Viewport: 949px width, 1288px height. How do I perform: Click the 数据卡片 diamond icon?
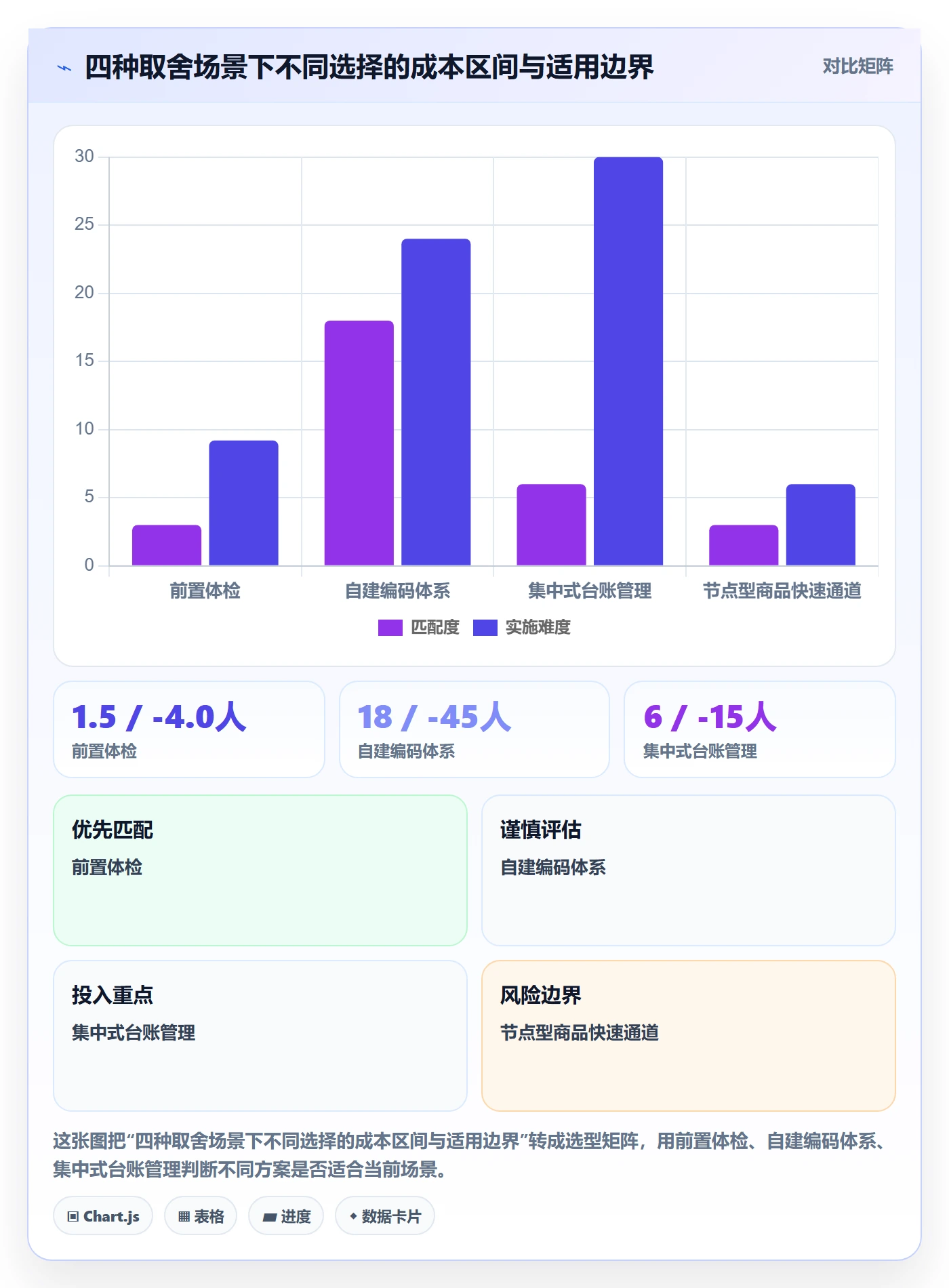(353, 1217)
